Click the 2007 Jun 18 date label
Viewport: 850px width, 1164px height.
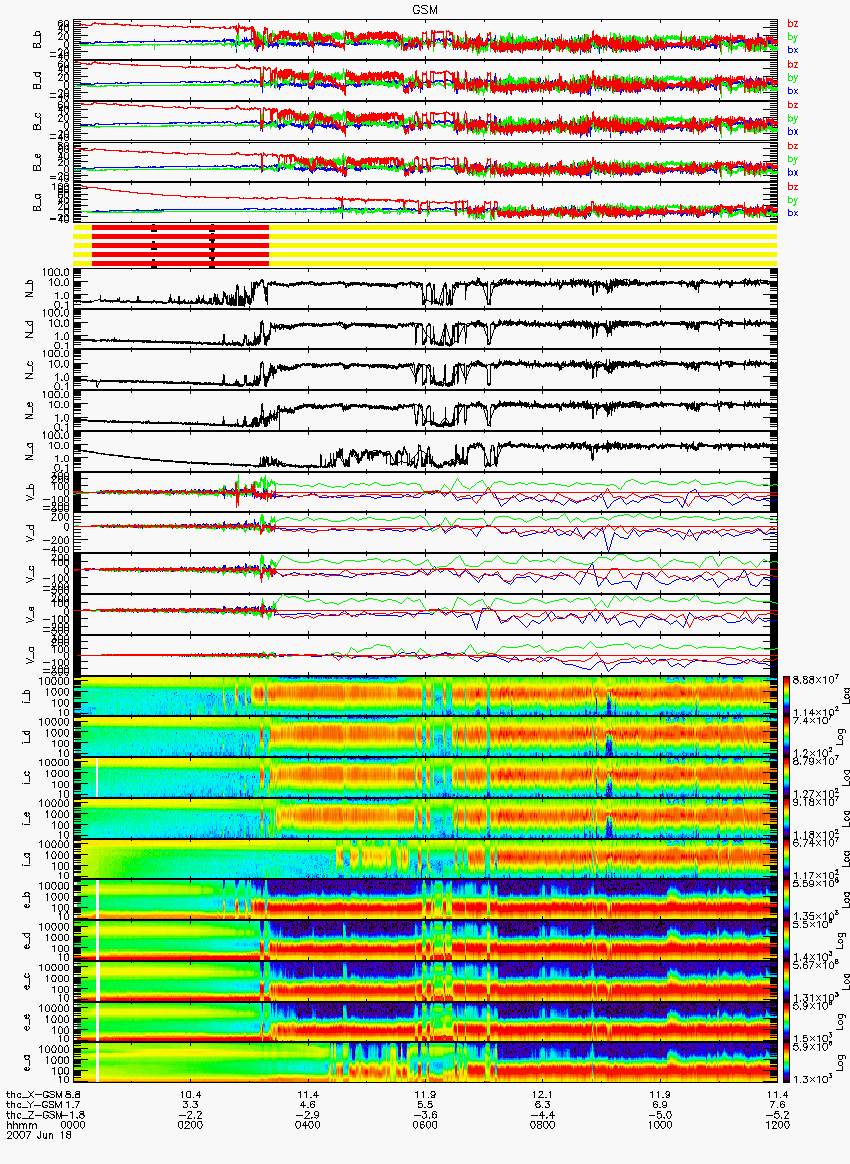(39, 1135)
